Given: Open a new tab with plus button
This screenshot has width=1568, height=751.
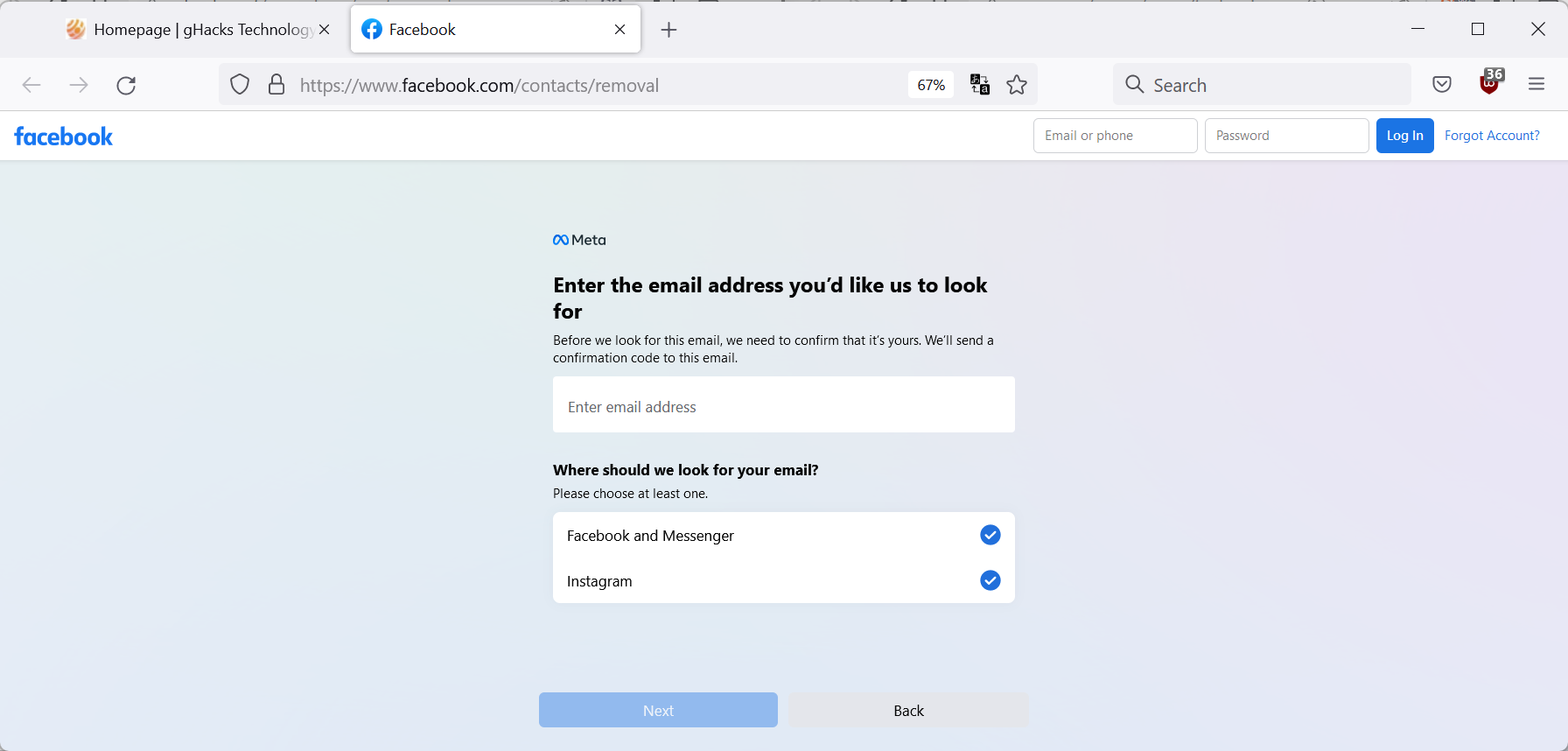Looking at the screenshot, I should pos(669,30).
